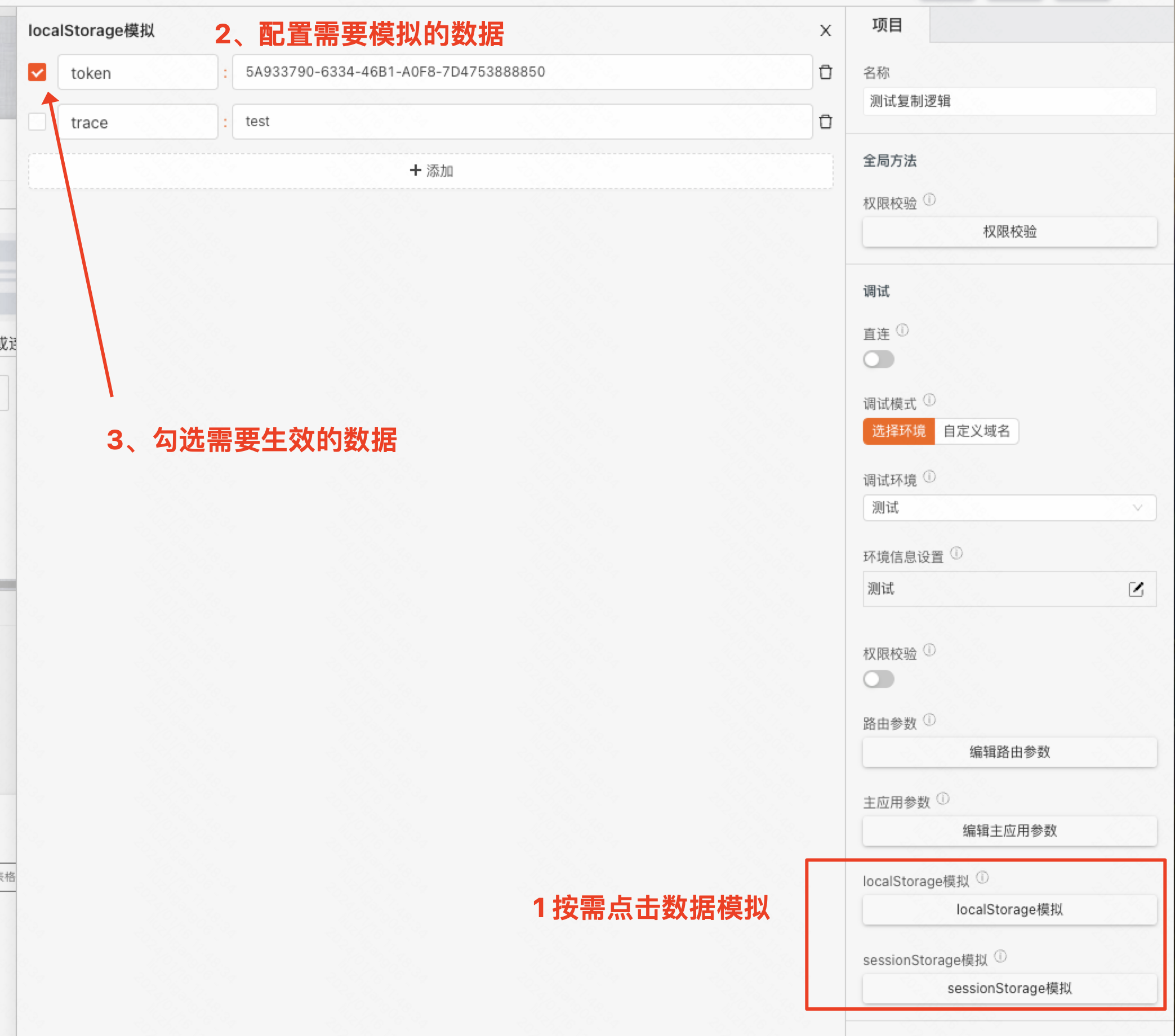Open 编辑路由参数 button
Screen dimensions: 1175x1036
[1009, 752]
